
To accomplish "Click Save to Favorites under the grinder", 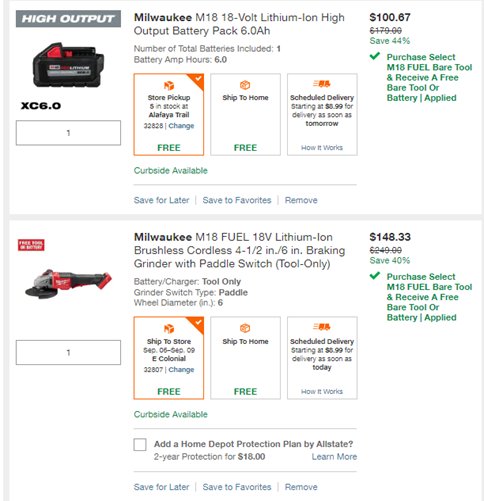I will coord(237,487).
